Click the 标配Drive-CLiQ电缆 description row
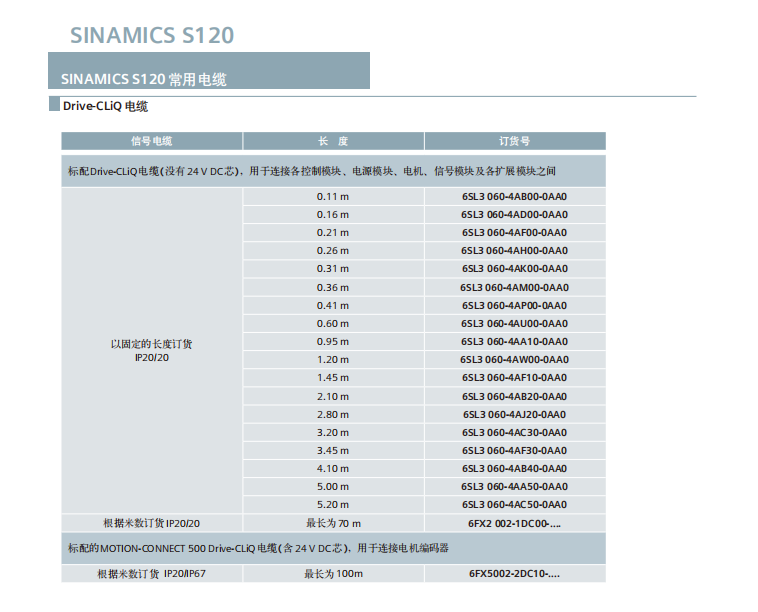Image resolution: width=758 pixels, height=612 pixels. click(x=334, y=171)
